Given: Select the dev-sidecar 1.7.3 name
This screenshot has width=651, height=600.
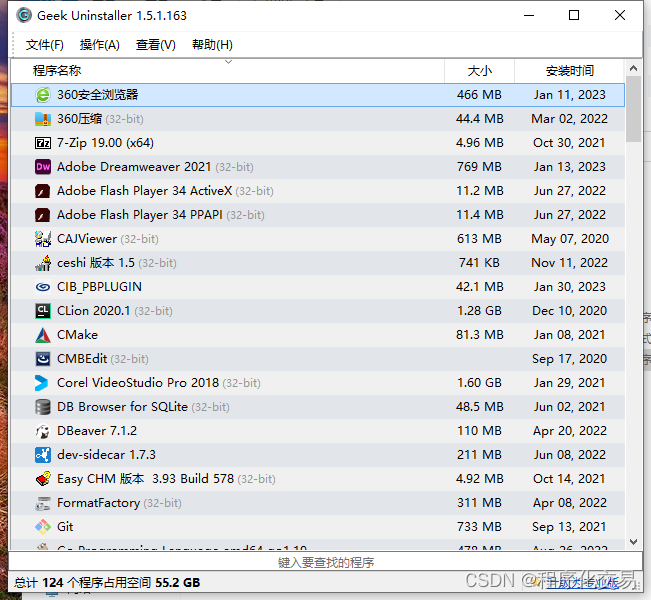Looking at the screenshot, I should point(106,455).
